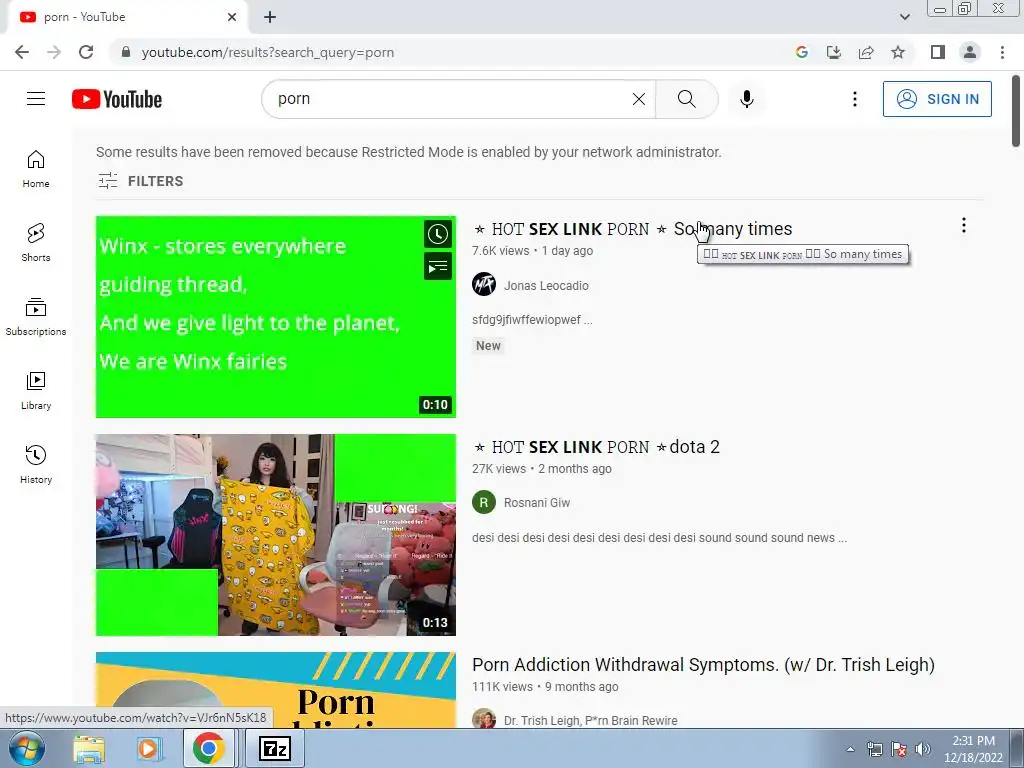1024x768 pixels.
Task: Open the Home sidebar item
Action: [x=36, y=169]
